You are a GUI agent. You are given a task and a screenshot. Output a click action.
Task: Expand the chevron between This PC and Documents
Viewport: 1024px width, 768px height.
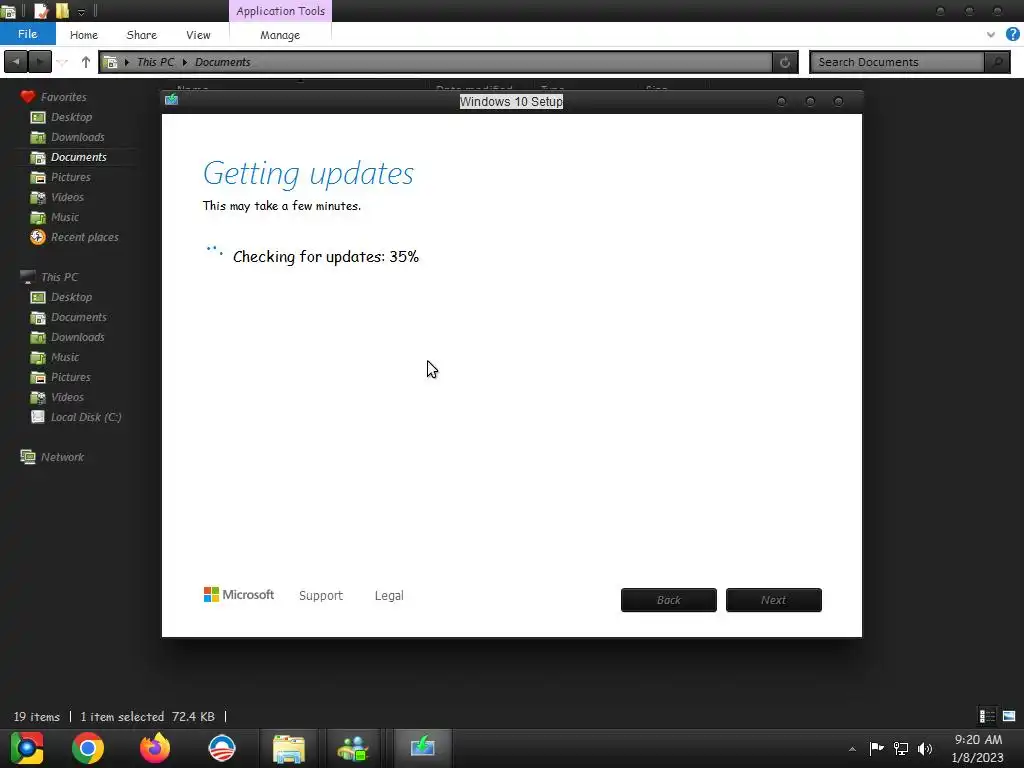tap(185, 62)
